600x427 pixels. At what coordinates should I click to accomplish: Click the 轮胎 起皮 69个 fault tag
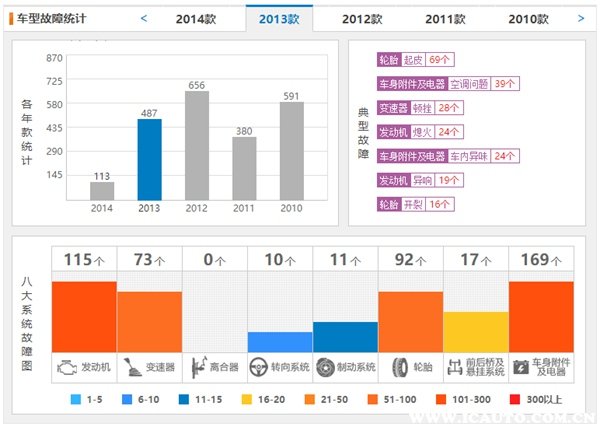pyautogui.click(x=414, y=60)
